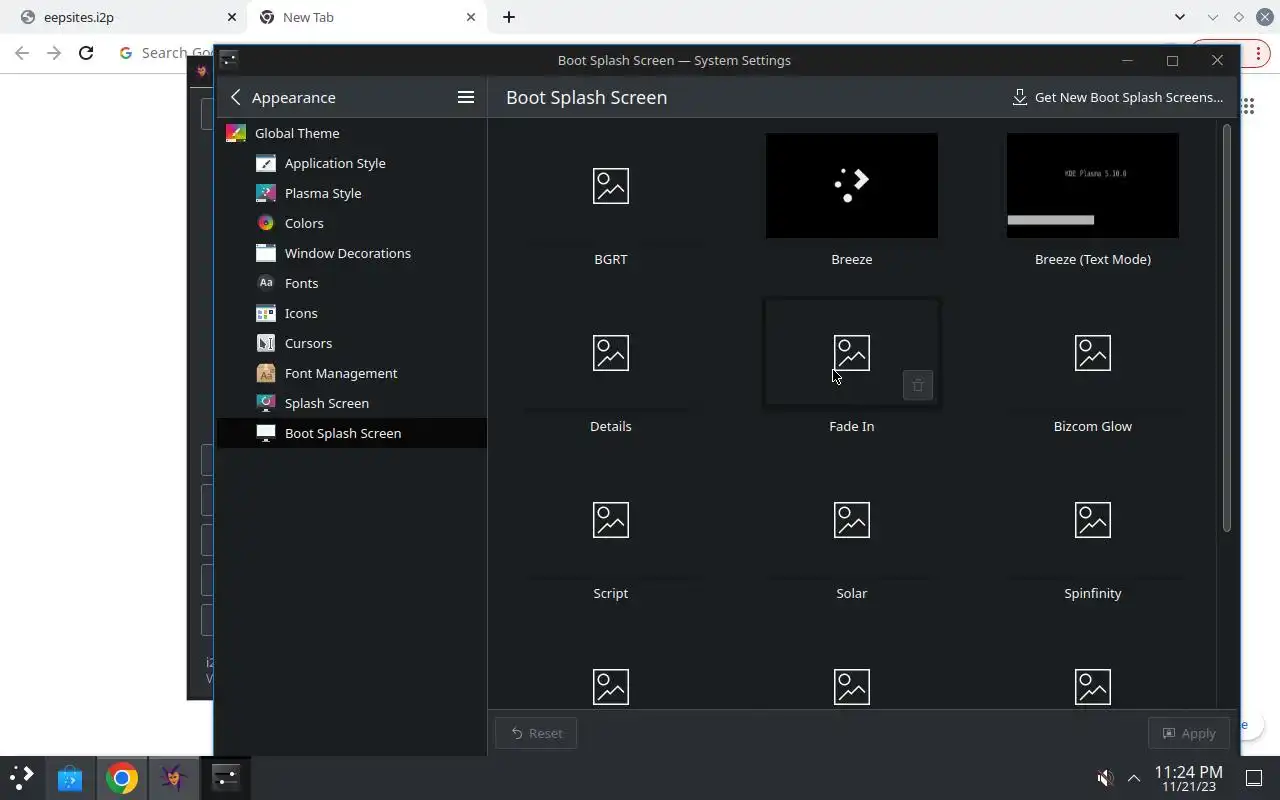Select the Spinfinity splash thumbnail

tap(1093, 520)
